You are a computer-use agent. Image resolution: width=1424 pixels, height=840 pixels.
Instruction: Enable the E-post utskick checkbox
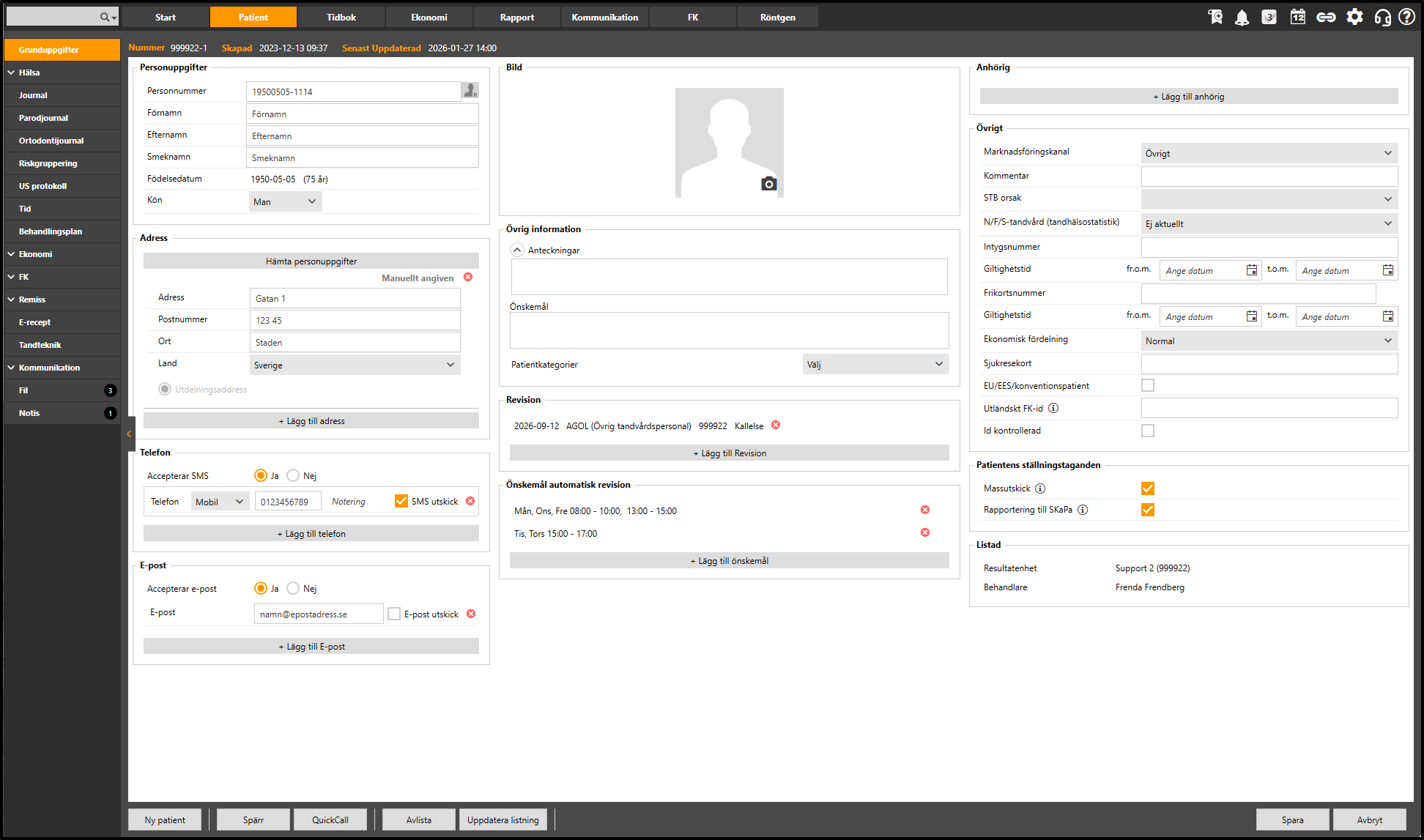[394, 614]
